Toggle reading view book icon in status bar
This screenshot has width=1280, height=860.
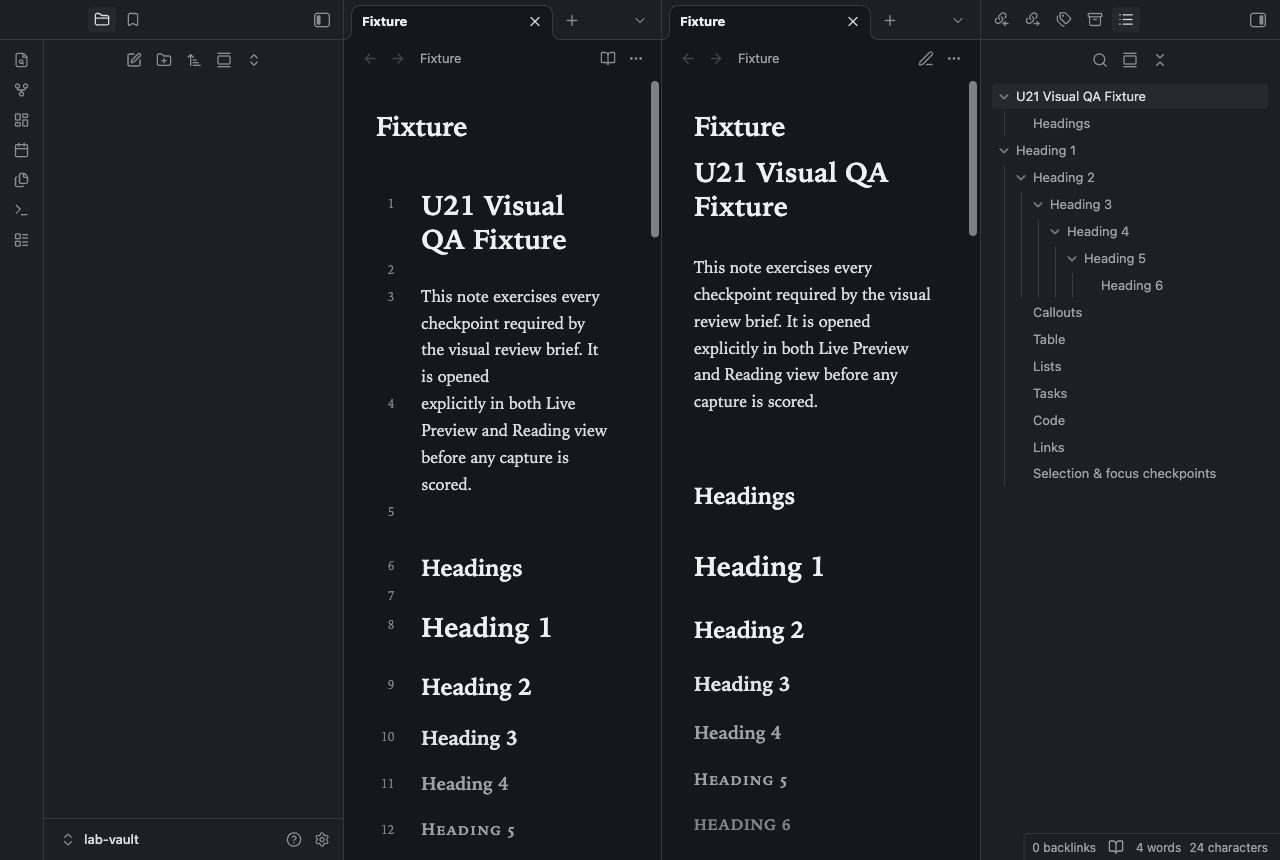click(x=1116, y=847)
